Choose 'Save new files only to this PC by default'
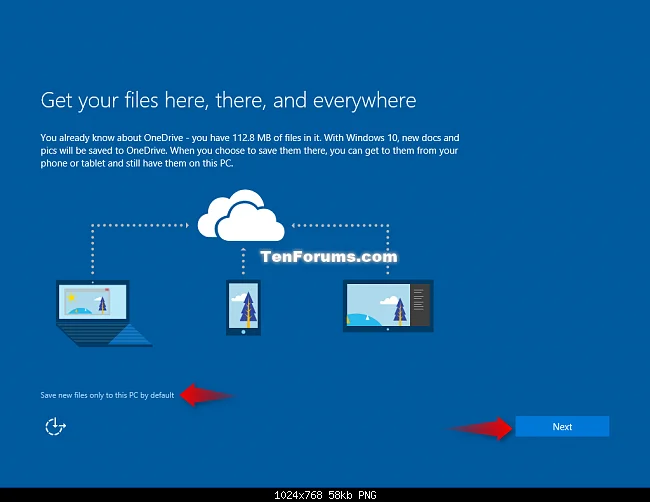This screenshot has width=650, height=502. pyautogui.click(x=107, y=395)
